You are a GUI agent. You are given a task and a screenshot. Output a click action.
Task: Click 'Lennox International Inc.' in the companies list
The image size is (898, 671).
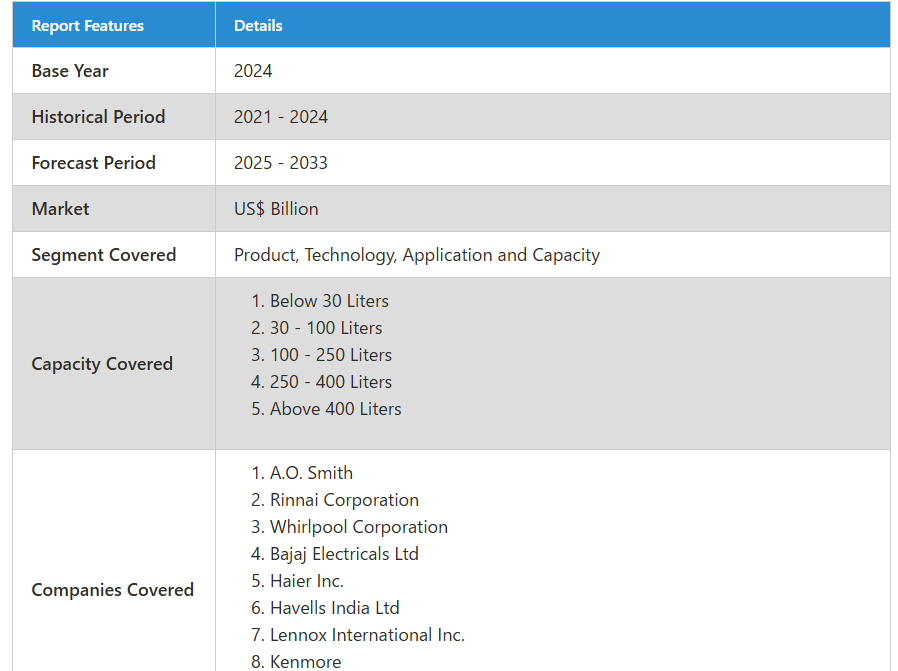click(x=368, y=635)
